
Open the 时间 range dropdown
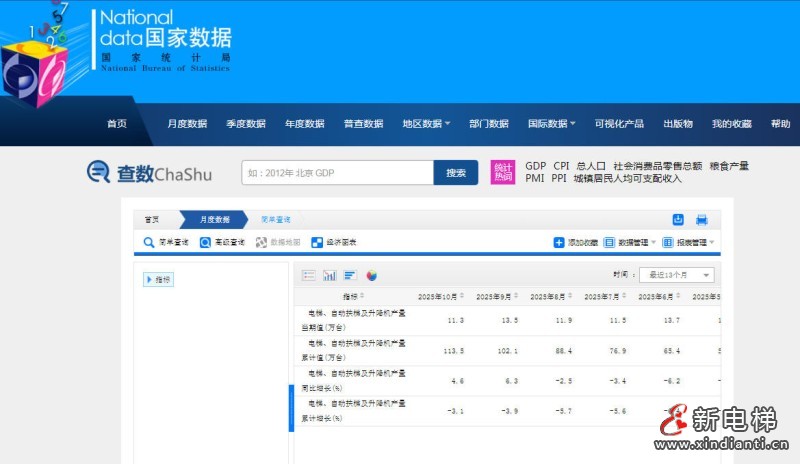click(677, 275)
